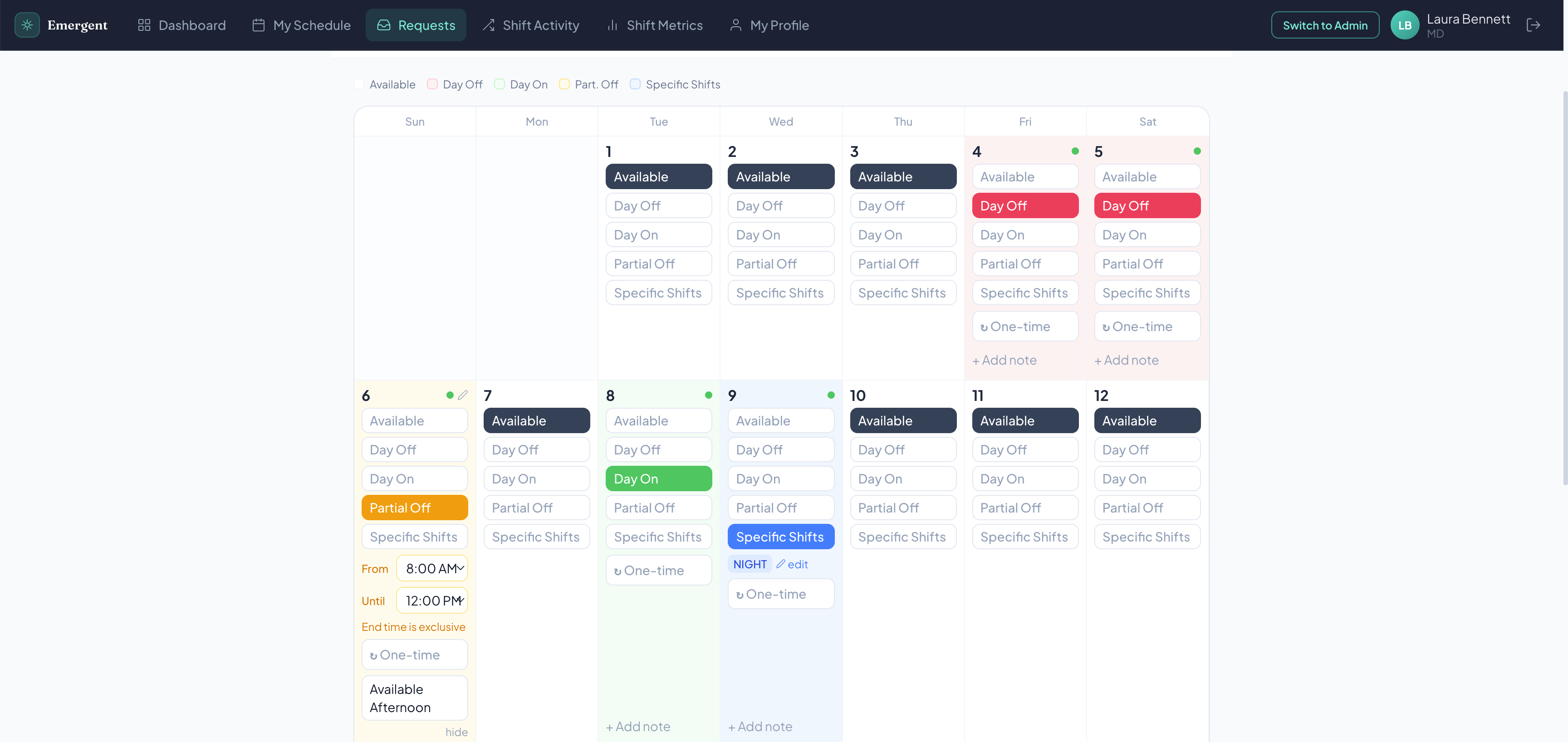The height and width of the screenshot is (742, 1568).
Task: Click the green status dot on day 8
Action: click(x=709, y=395)
